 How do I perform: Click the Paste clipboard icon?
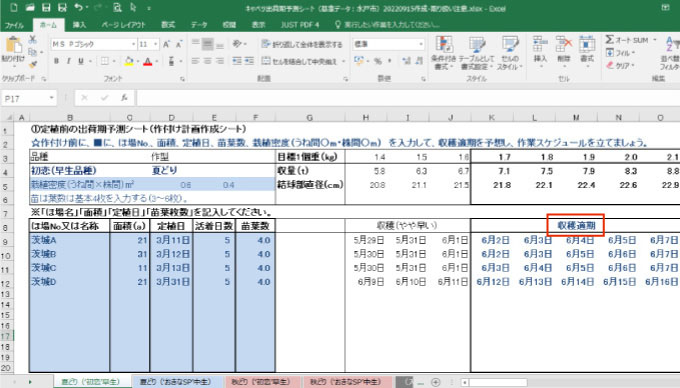13,45
